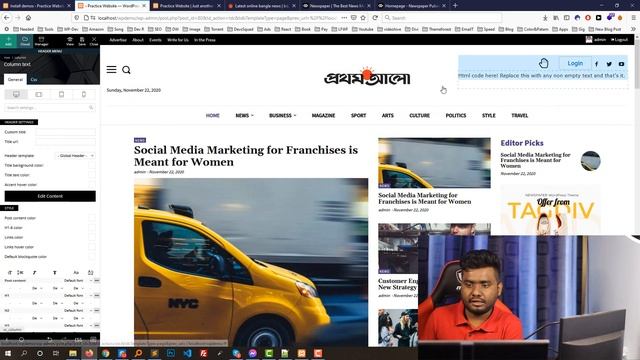Click the Write for Us link
The width and height of the screenshot is (640, 360).
[178, 40]
